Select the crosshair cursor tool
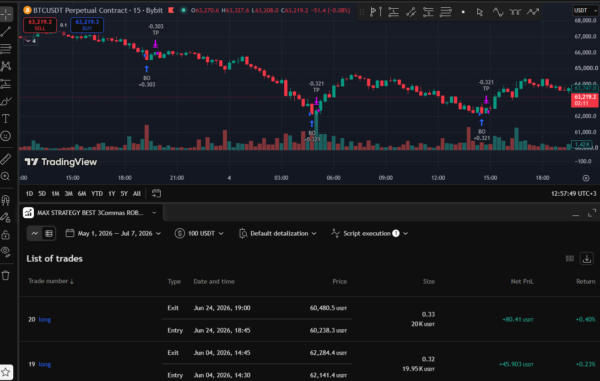 (x=6, y=14)
